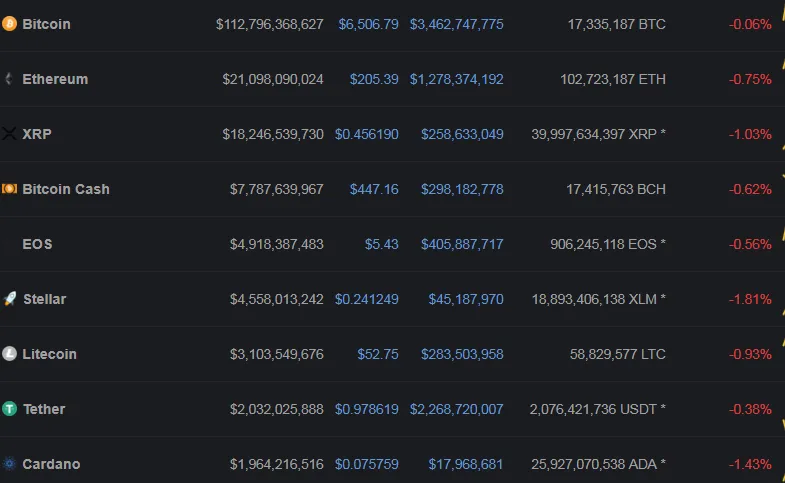
Task: Open the XRP coin page
Action: 37,134
